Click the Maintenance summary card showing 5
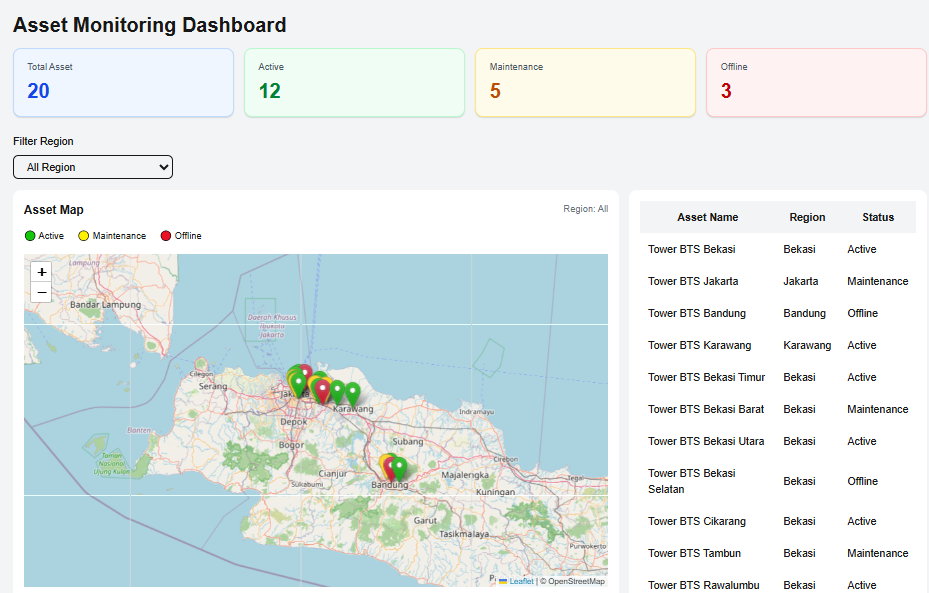 point(585,82)
